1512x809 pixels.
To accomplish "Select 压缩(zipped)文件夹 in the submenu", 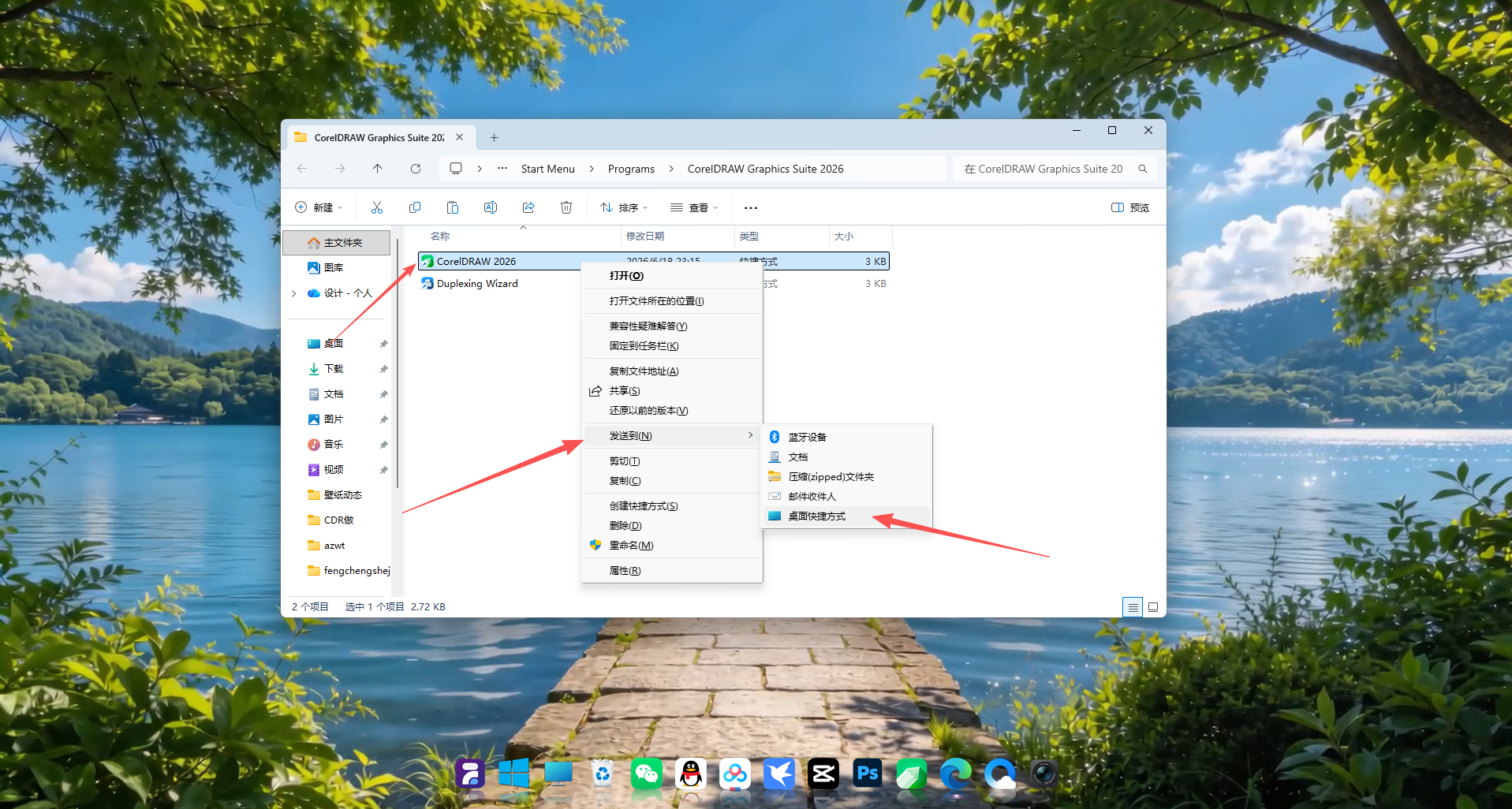I will (846, 477).
